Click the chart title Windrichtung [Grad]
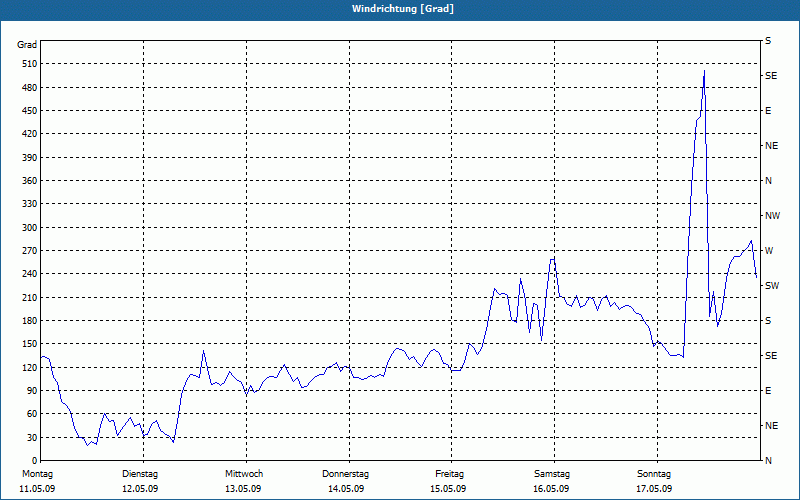Screen dimensions: 800x500 tap(403, 9)
